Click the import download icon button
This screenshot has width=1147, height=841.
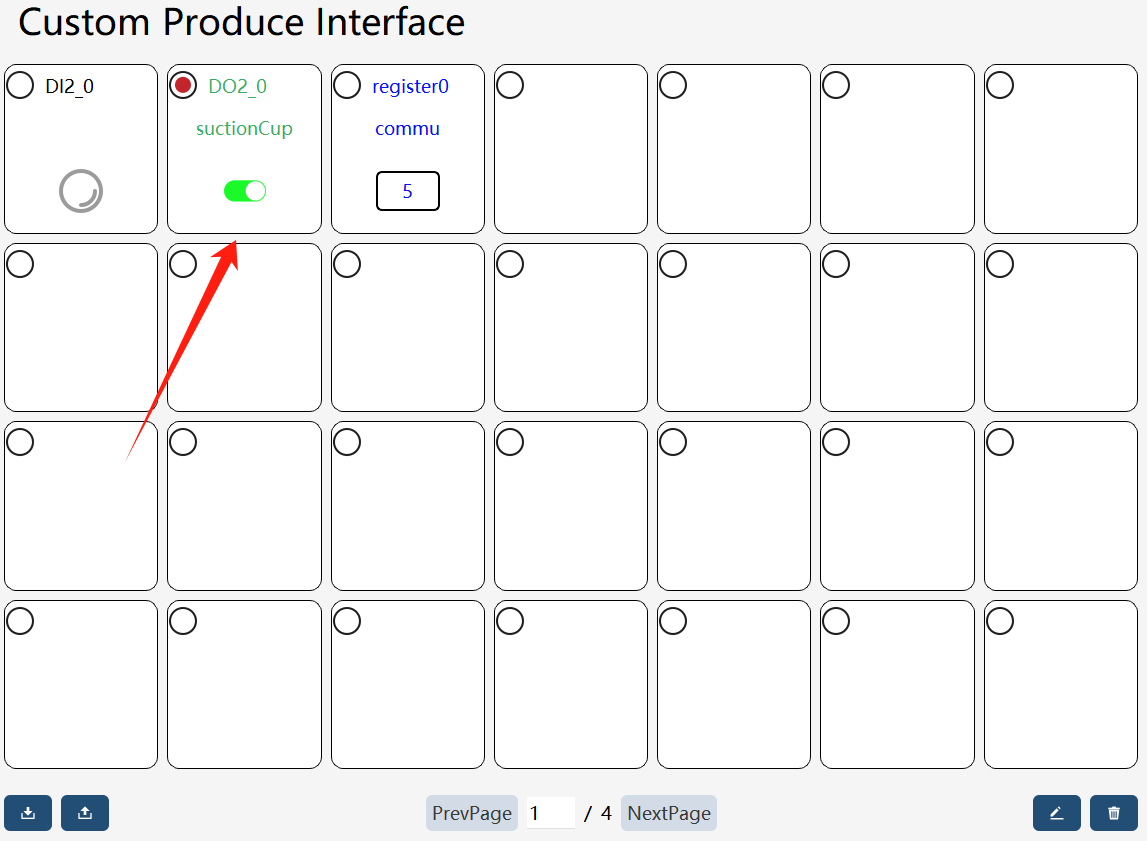(28, 812)
